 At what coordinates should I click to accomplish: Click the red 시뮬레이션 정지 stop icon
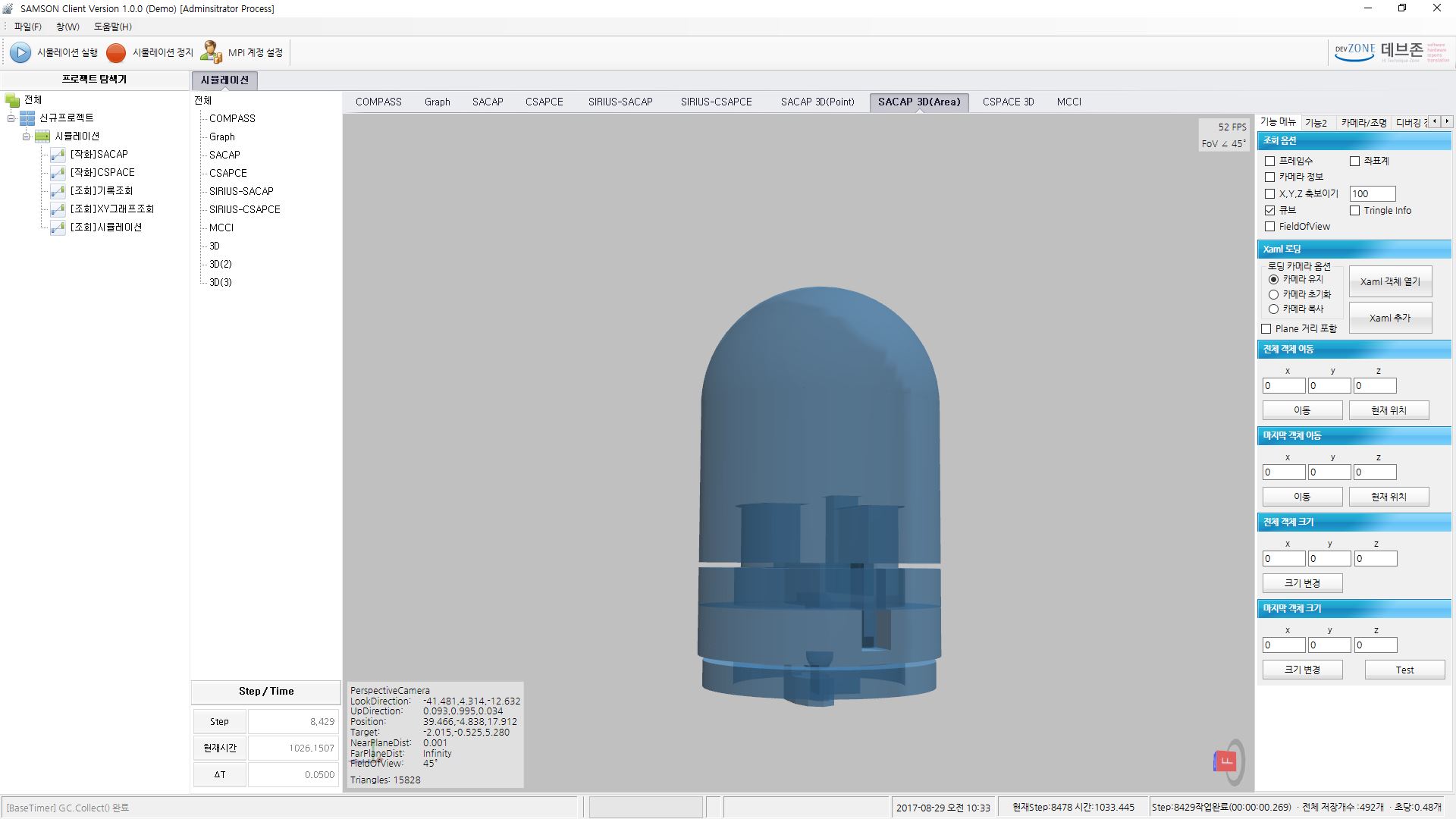116,52
